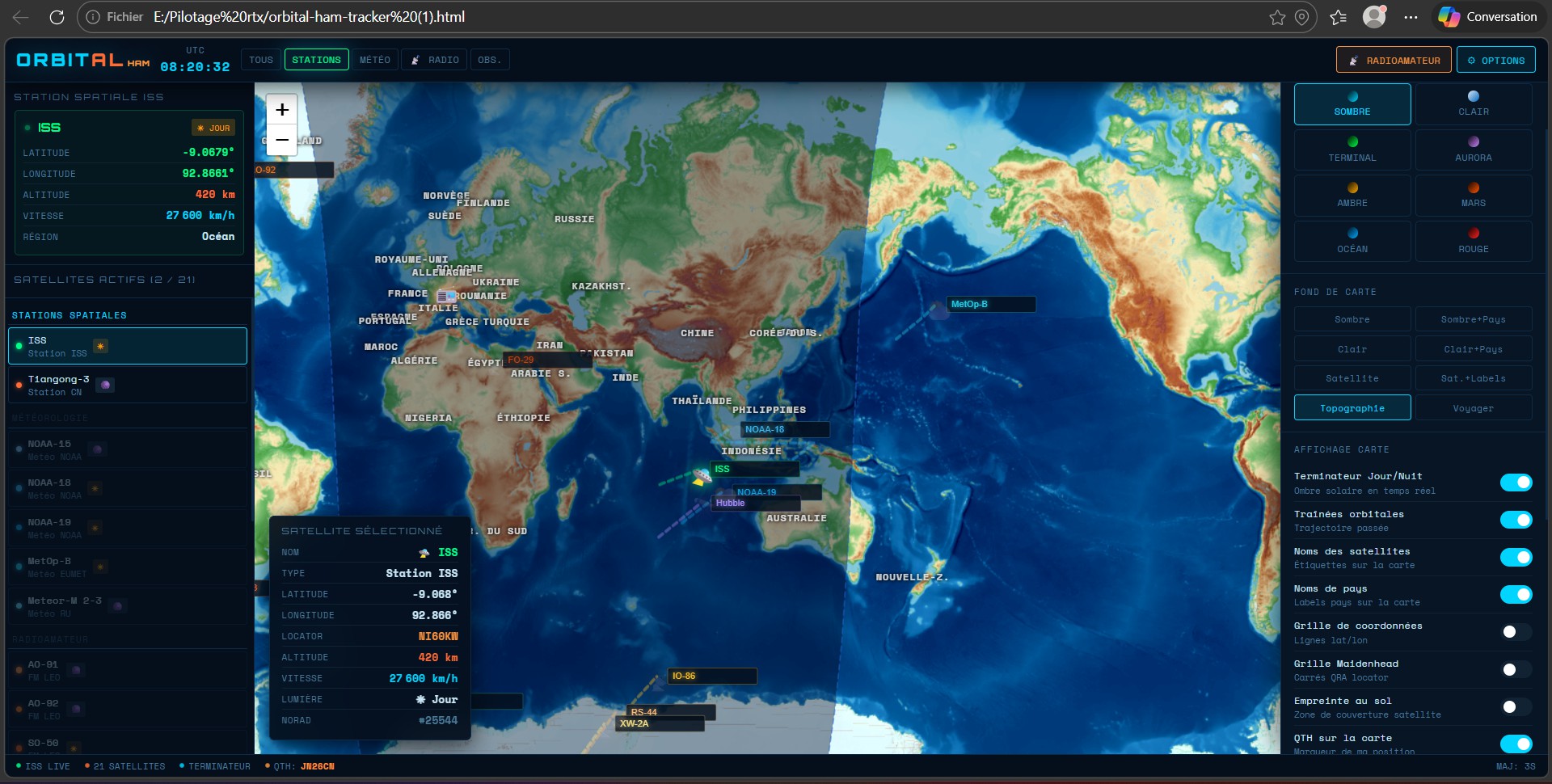Select the TOUS filter tab
Image resolution: width=1552 pixels, height=784 pixels.
pos(261,60)
